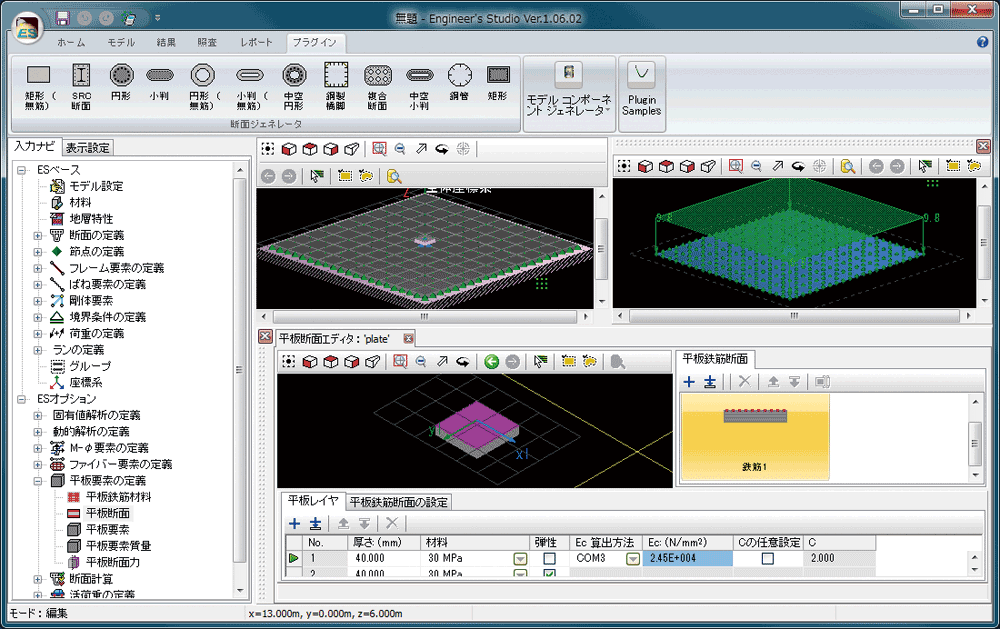Switch to the 照査 ribbon tab
The height and width of the screenshot is (629, 1000).
click(207, 42)
